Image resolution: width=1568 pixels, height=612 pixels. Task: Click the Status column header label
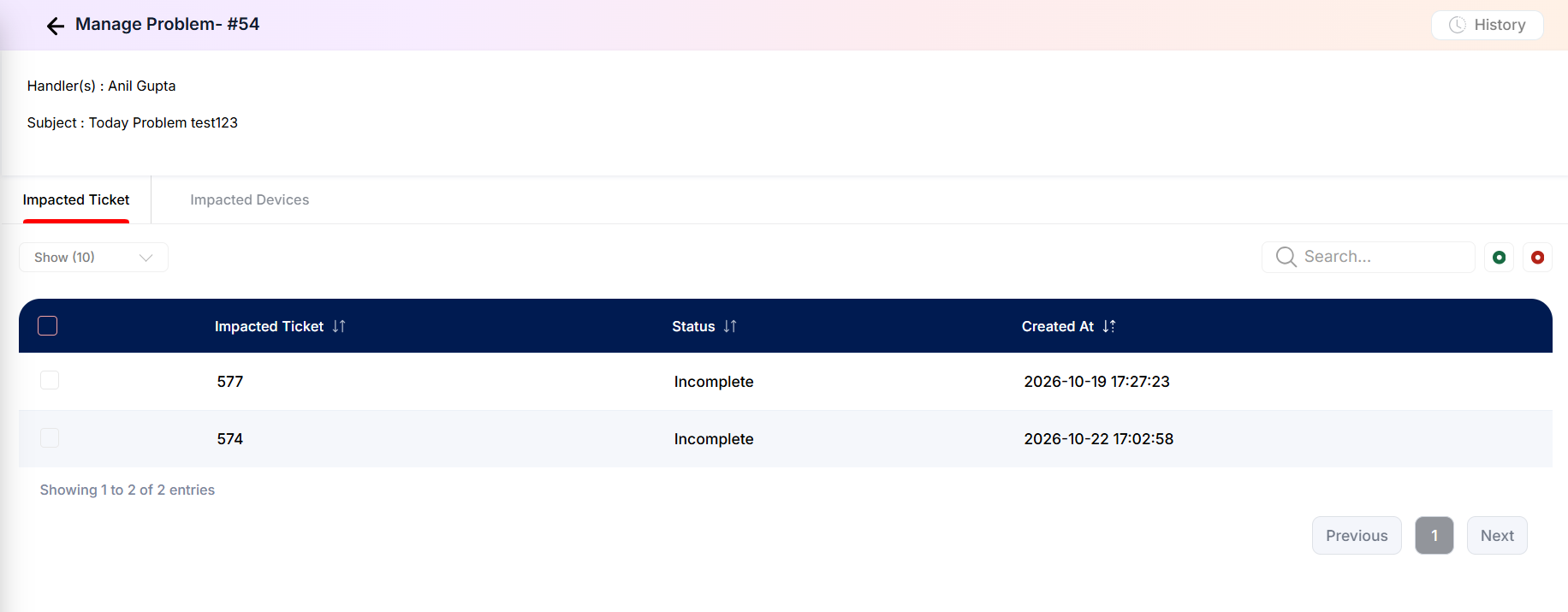693,326
